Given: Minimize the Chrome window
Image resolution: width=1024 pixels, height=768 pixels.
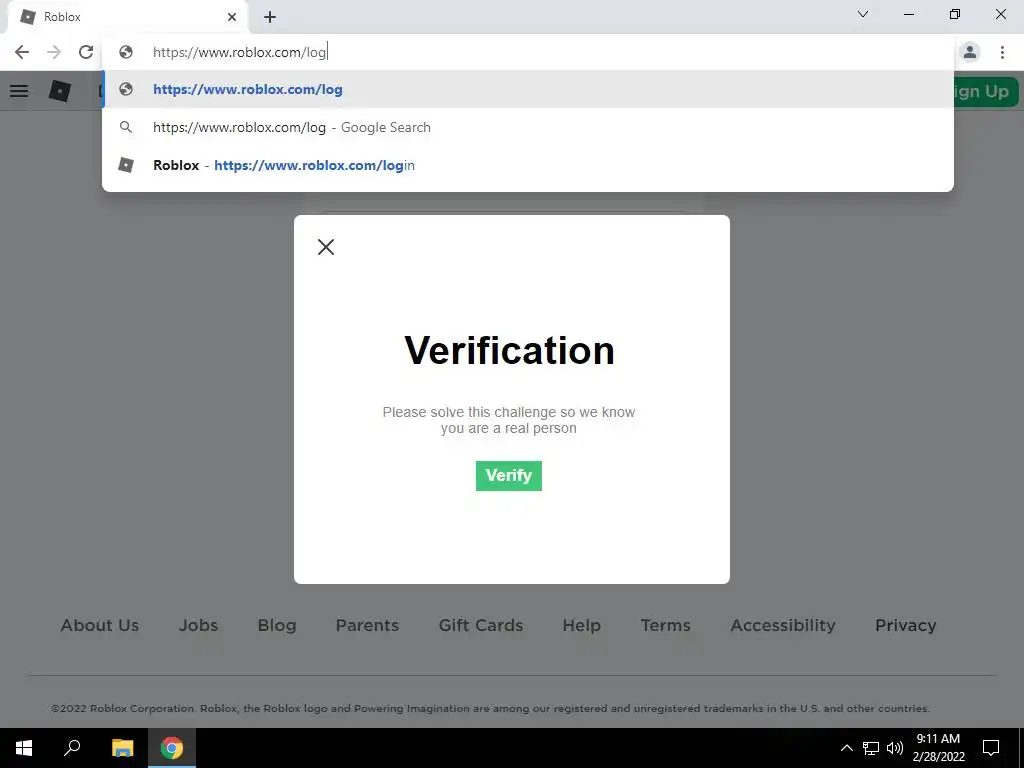Looking at the screenshot, I should [x=909, y=14].
